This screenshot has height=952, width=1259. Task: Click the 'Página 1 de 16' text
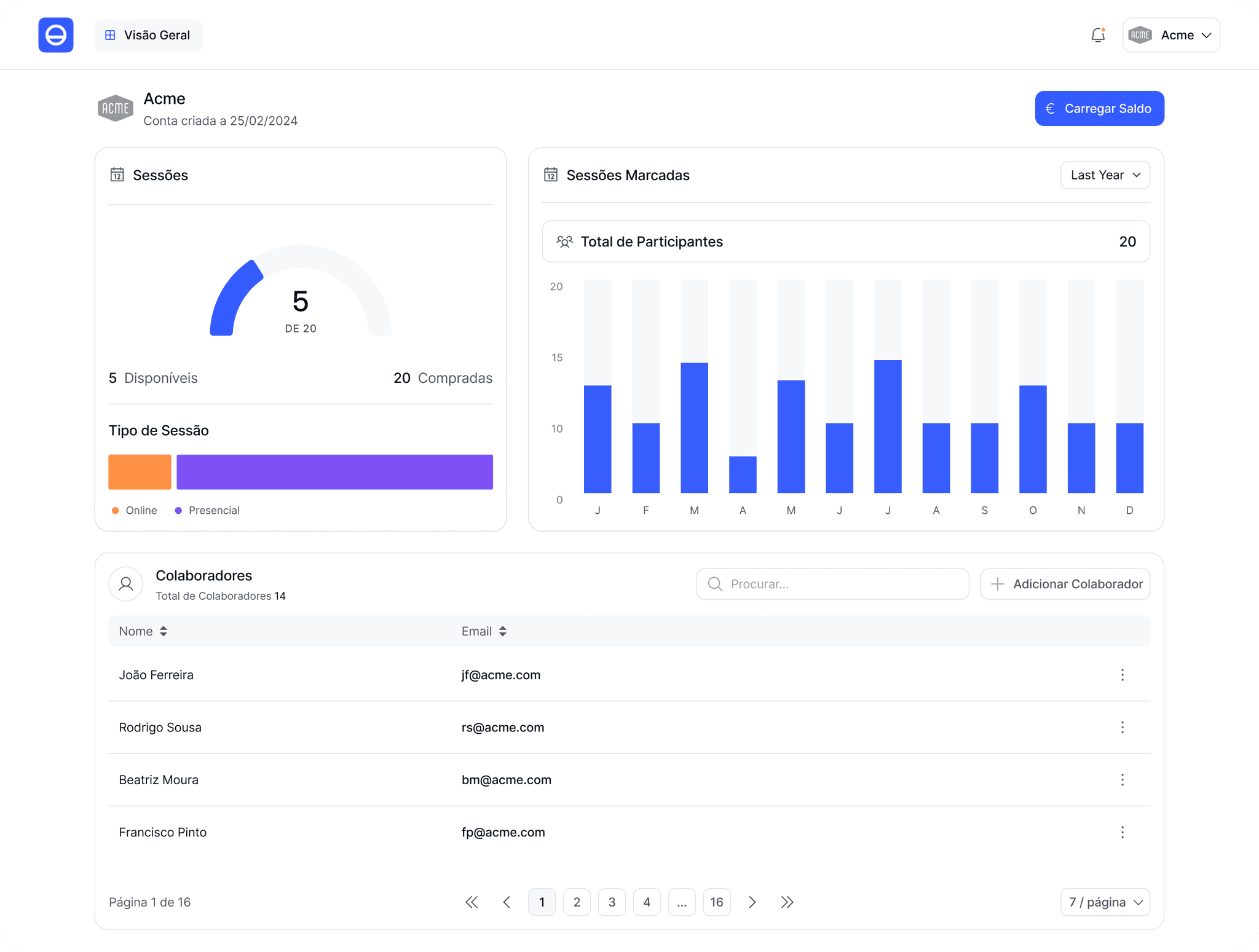point(150,902)
